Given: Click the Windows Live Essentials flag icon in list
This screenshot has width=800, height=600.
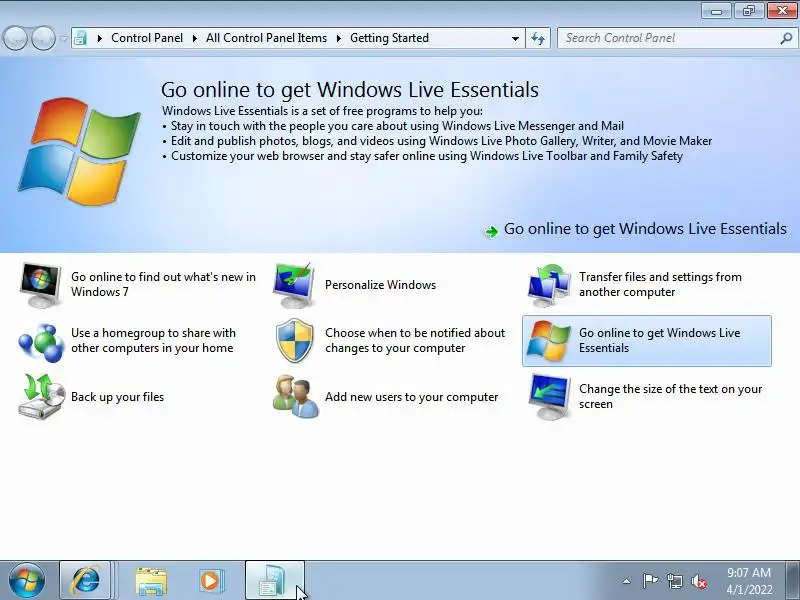Looking at the screenshot, I should (548, 341).
